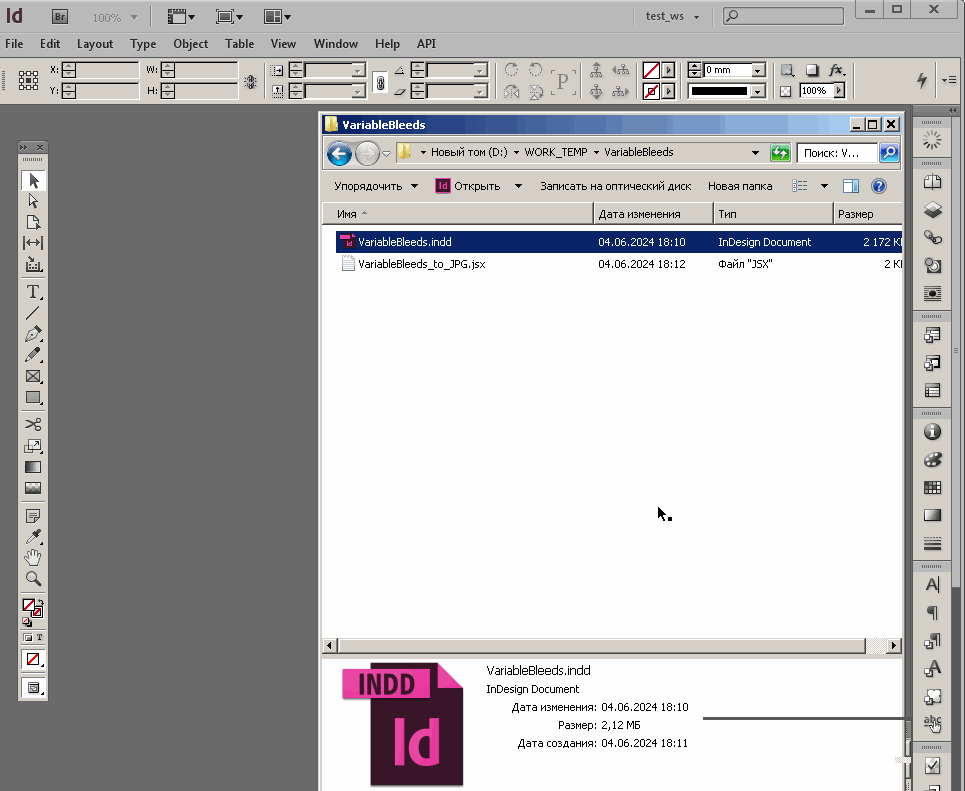Click the stroke color swatch in the control bar
This screenshot has height=791, width=965.
[x=651, y=91]
